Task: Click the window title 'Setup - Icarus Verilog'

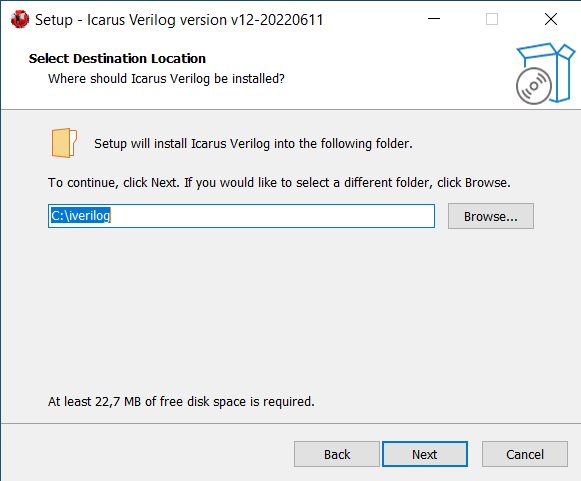Action: (x=179, y=20)
